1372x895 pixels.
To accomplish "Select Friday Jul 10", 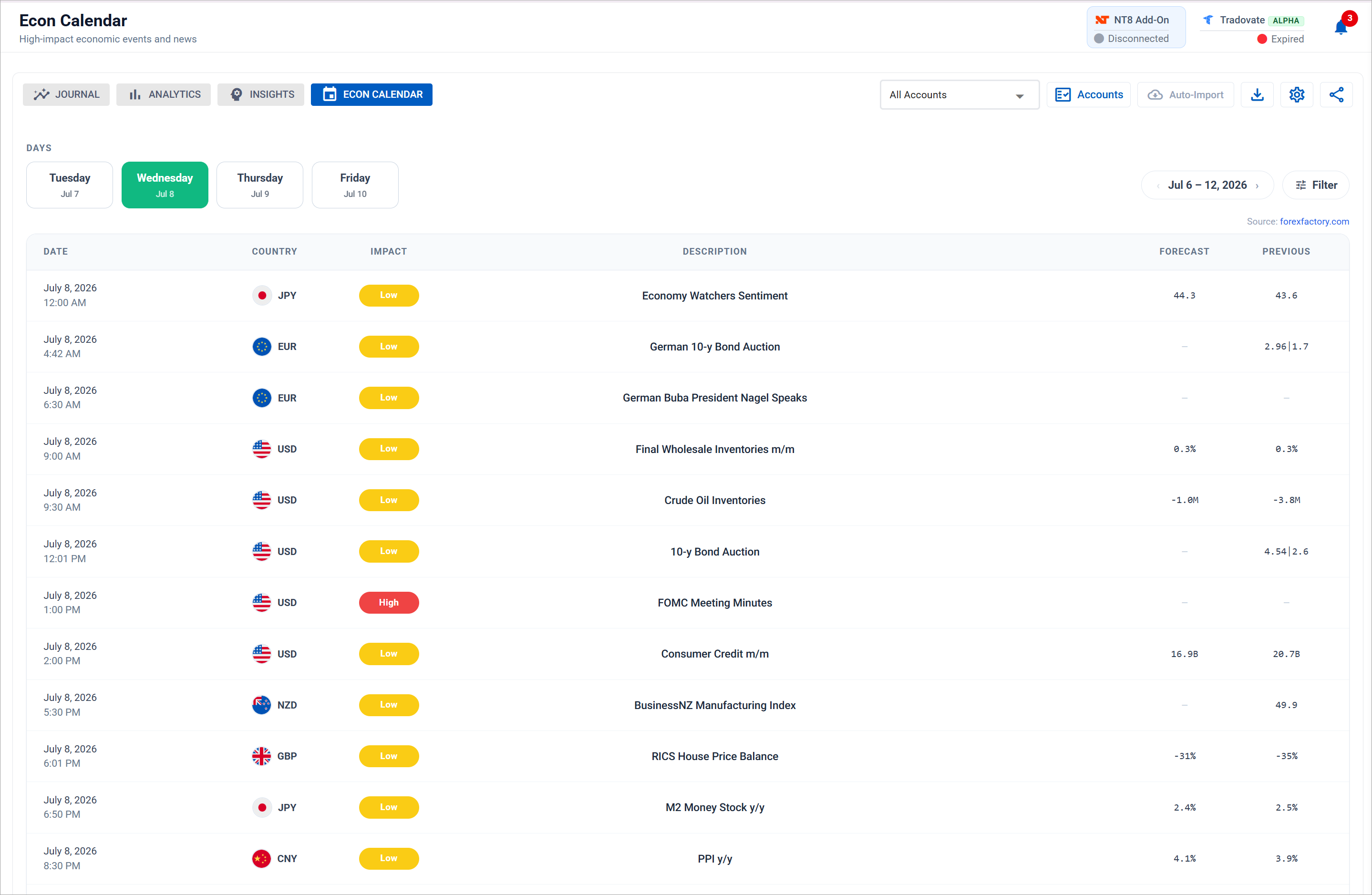I will [x=355, y=185].
